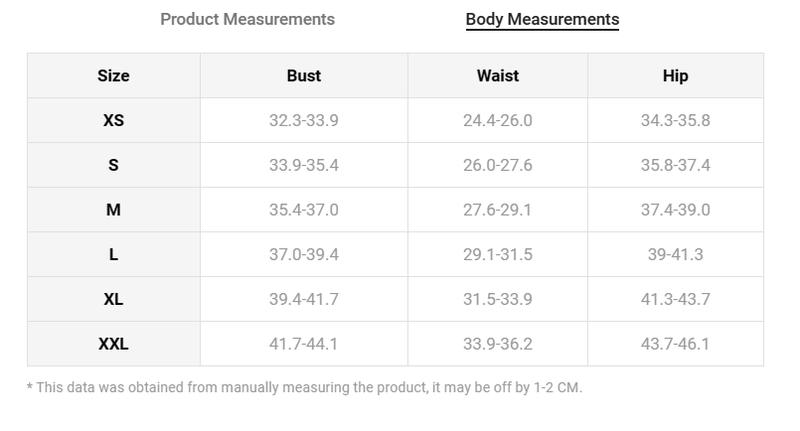Select the L size row label
800x431 pixels.
click(113, 255)
